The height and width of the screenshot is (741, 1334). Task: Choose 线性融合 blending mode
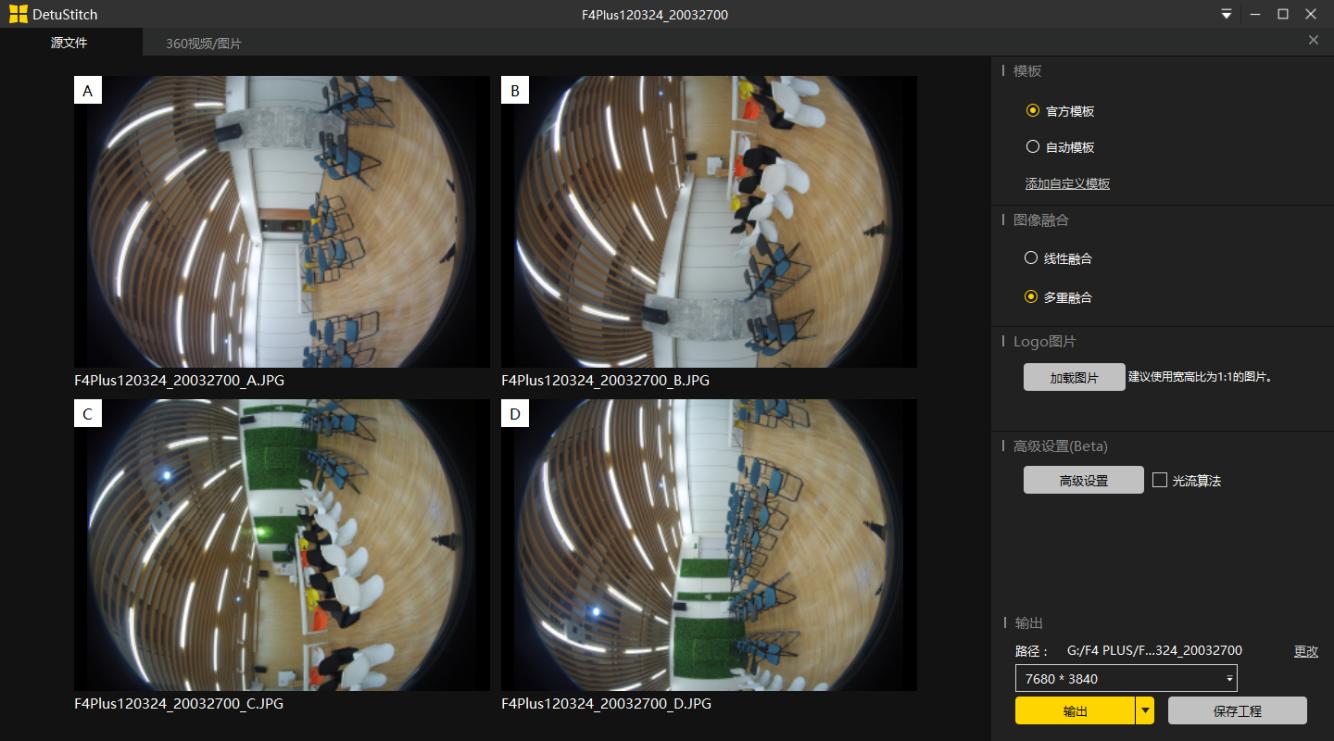1031,258
